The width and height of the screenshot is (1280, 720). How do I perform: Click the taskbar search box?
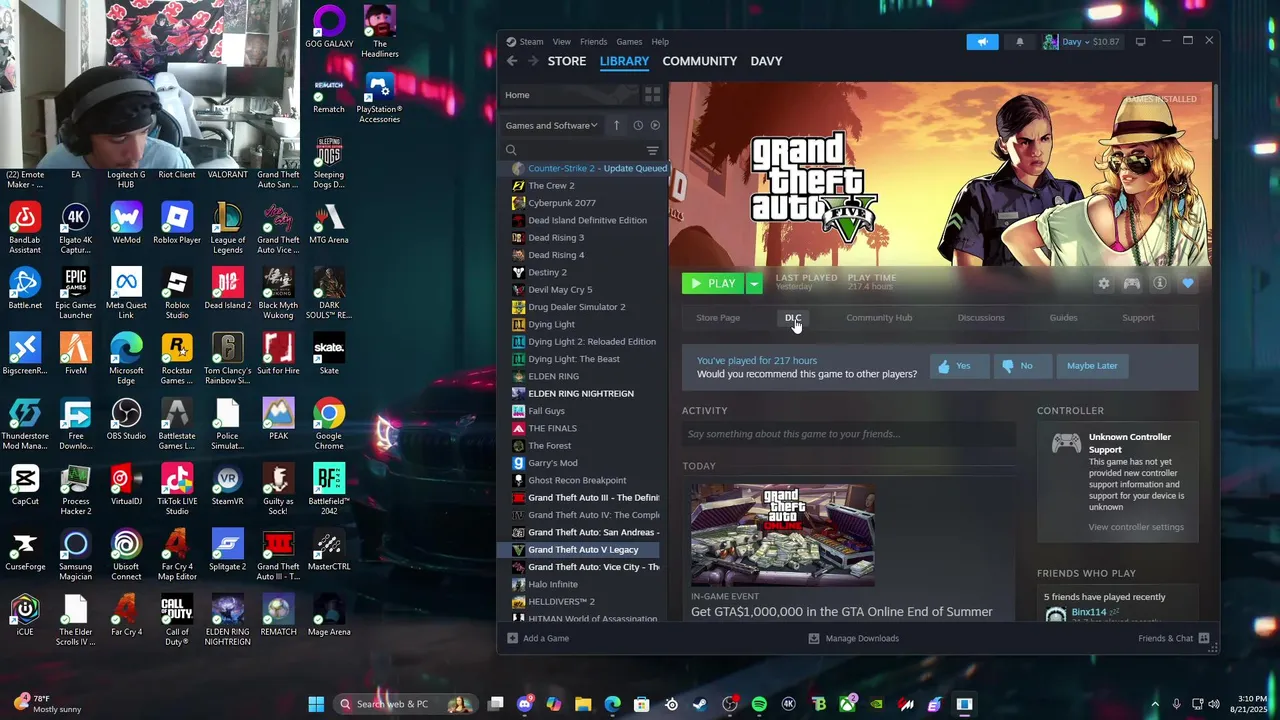(405, 704)
